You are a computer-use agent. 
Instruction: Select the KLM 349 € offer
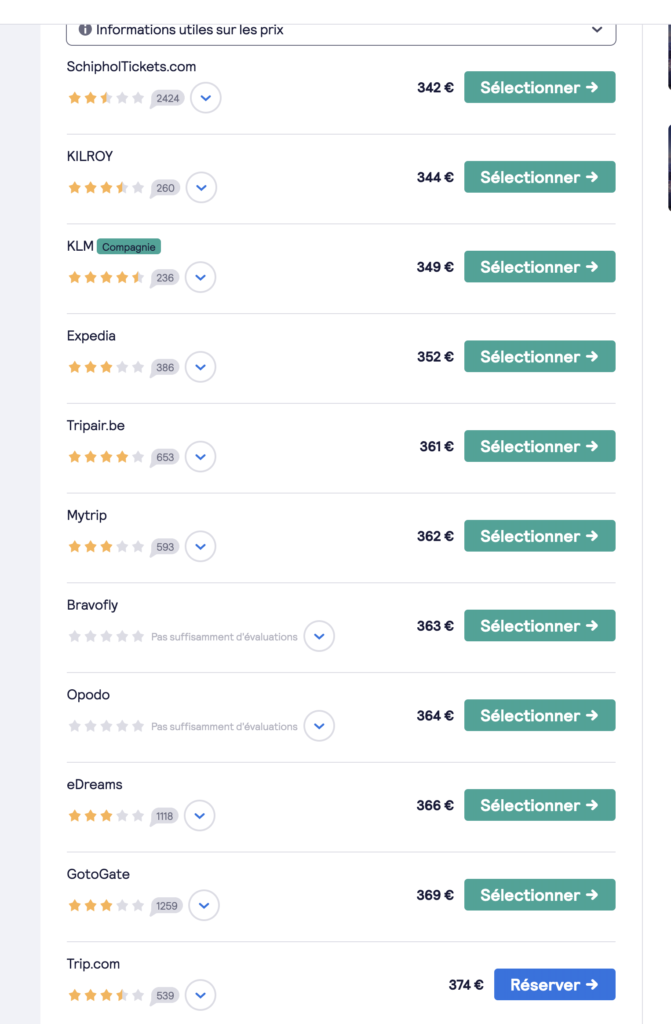pos(540,267)
